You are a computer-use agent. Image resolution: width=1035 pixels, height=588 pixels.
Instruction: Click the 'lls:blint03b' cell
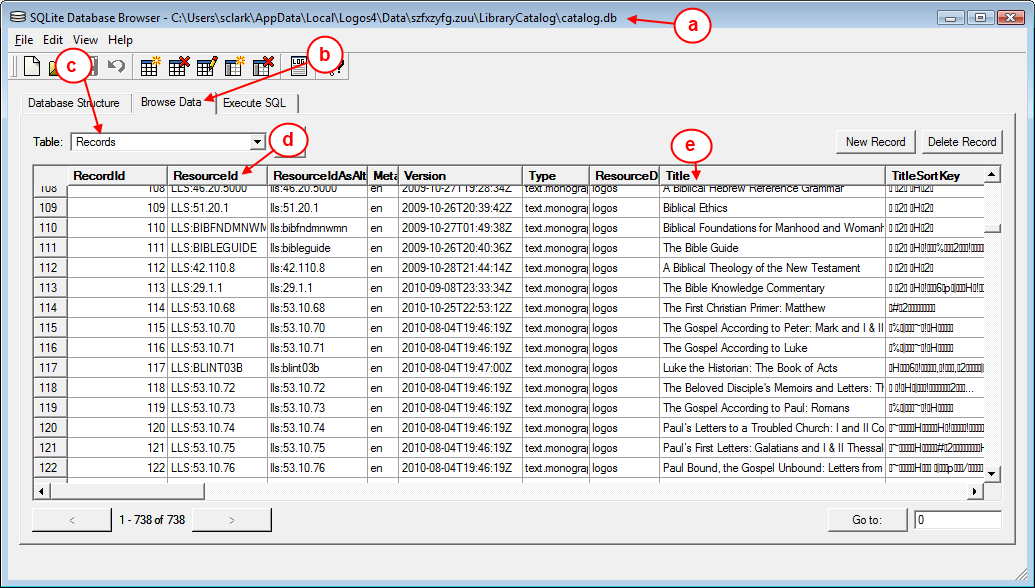pos(317,368)
